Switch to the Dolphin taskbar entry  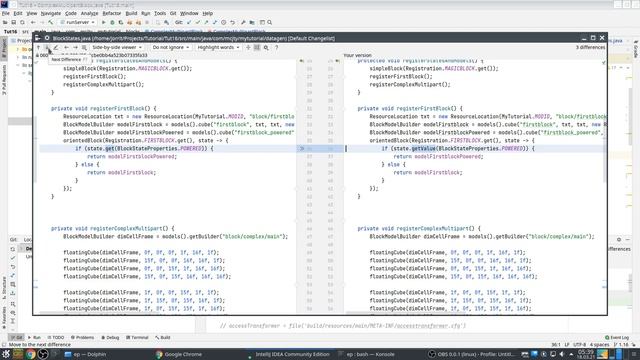(x=86, y=354)
